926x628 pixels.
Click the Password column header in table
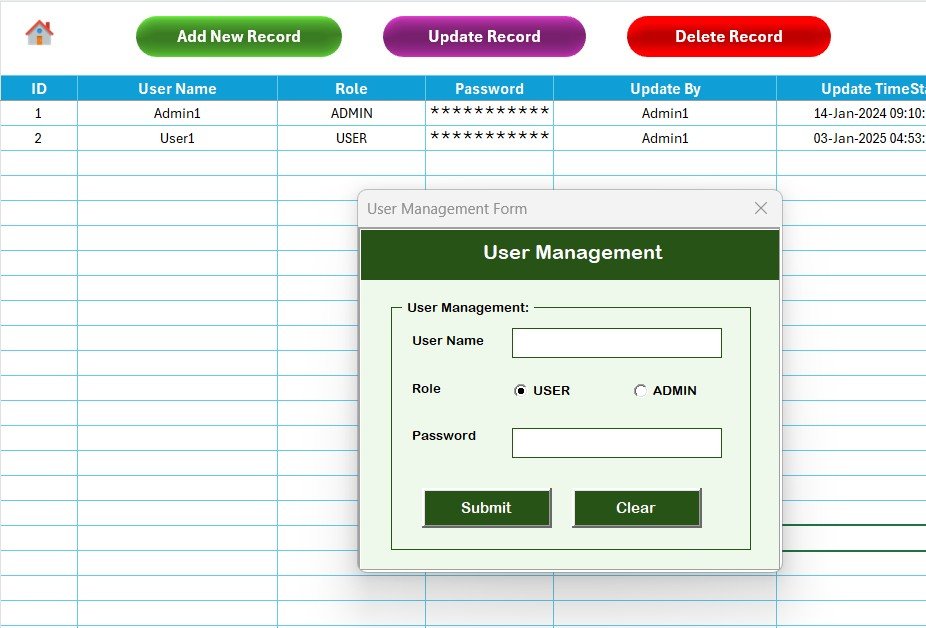[x=489, y=88]
